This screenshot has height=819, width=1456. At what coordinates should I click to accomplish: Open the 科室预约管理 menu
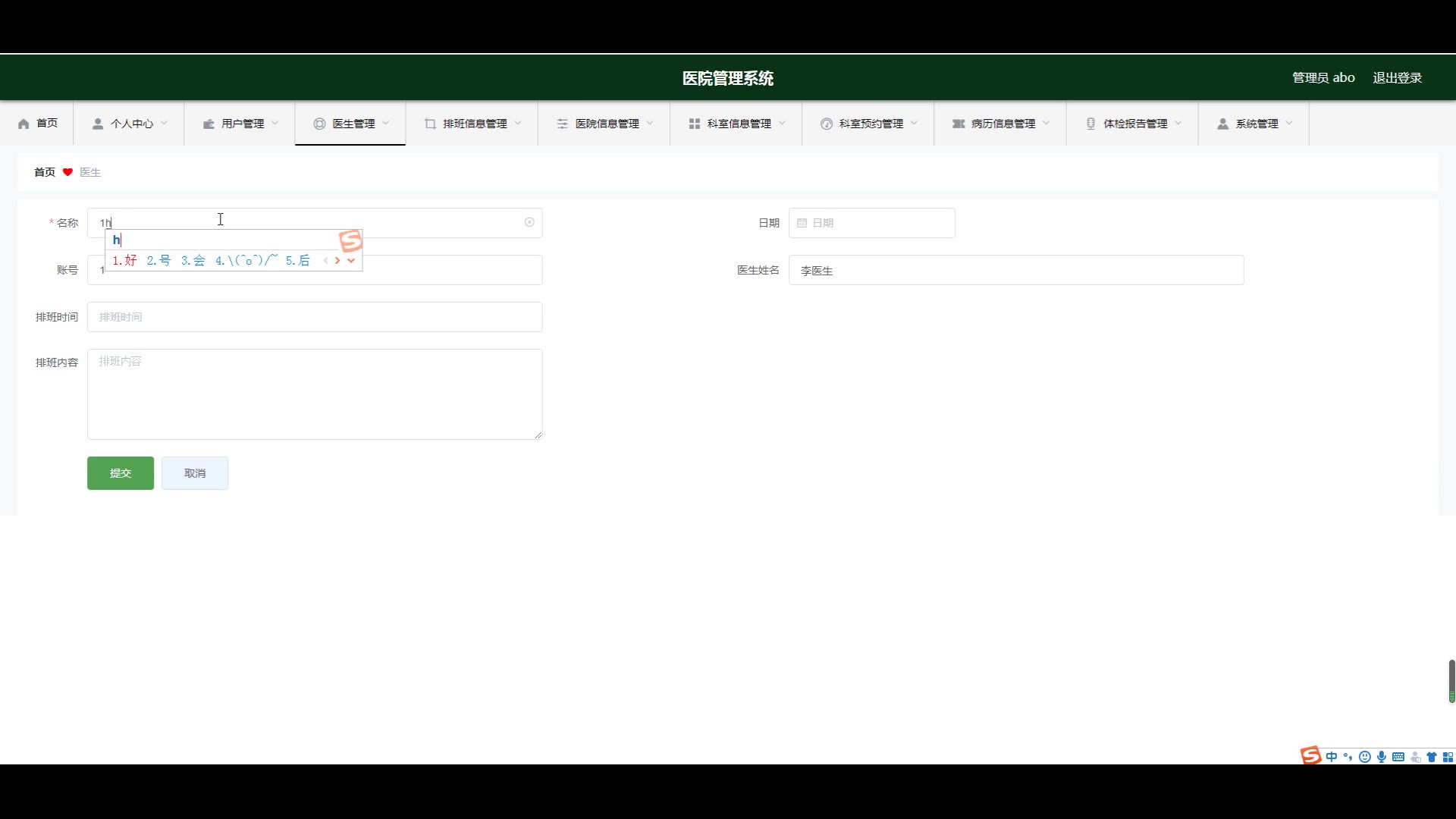coord(869,124)
